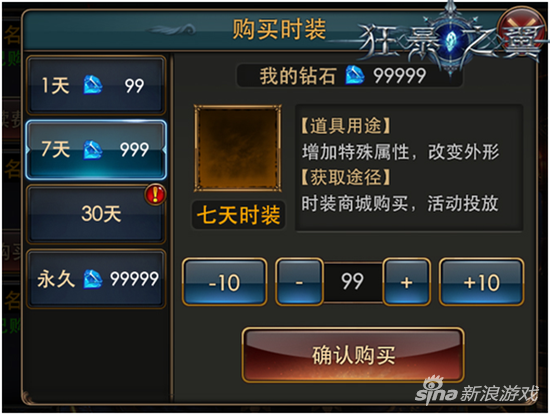Click the diamond icon in 永久 row
This screenshot has width=550, height=415.
click(93, 279)
